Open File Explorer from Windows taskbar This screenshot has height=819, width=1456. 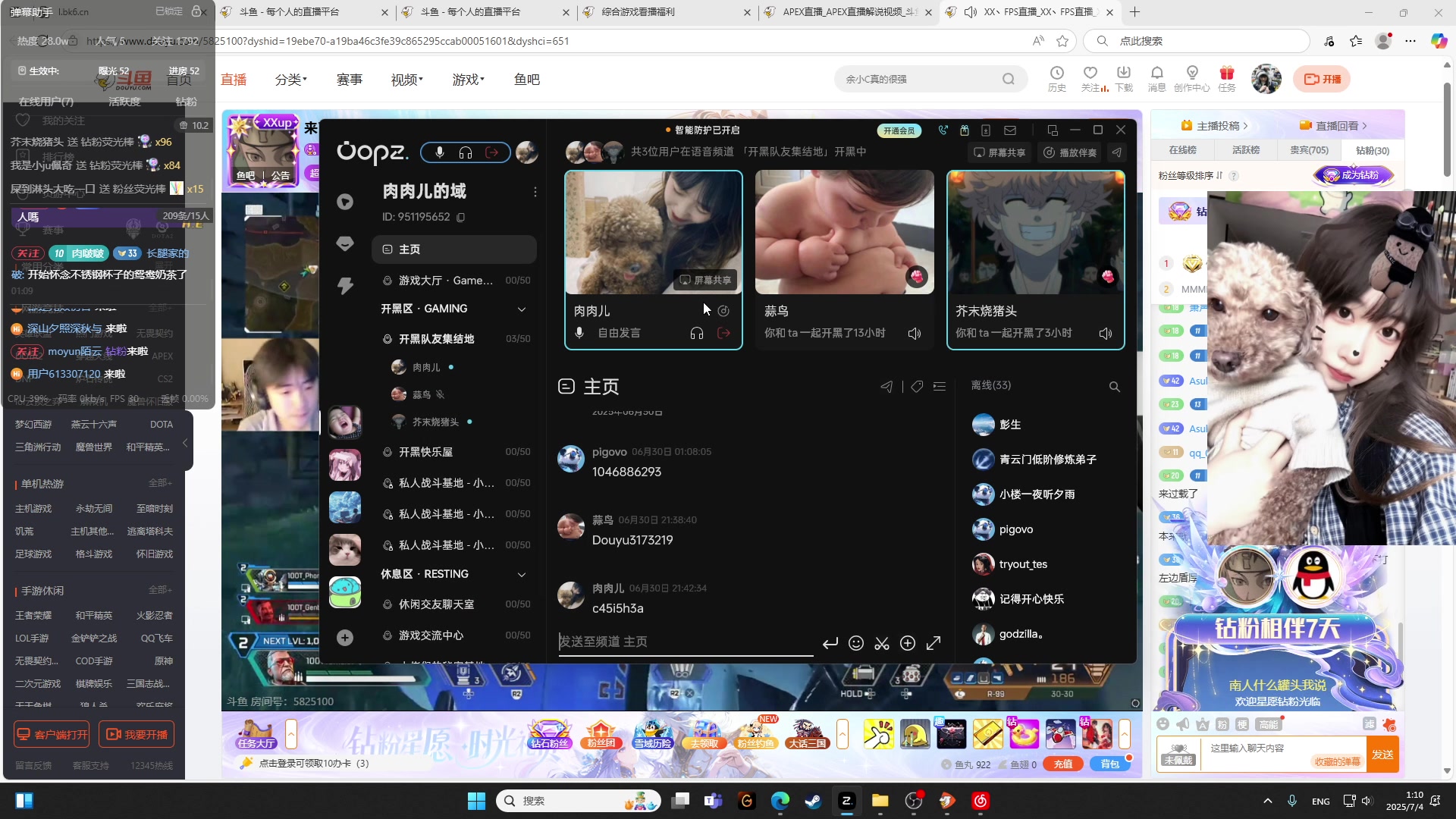click(880, 801)
